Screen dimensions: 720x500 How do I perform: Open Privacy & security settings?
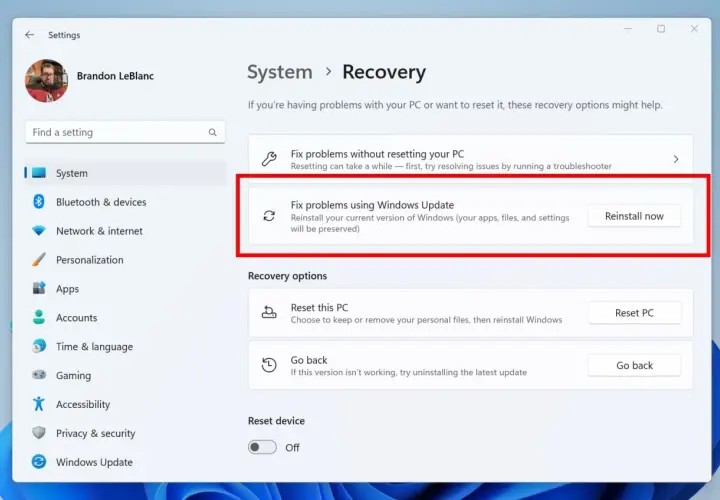point(96,433)
